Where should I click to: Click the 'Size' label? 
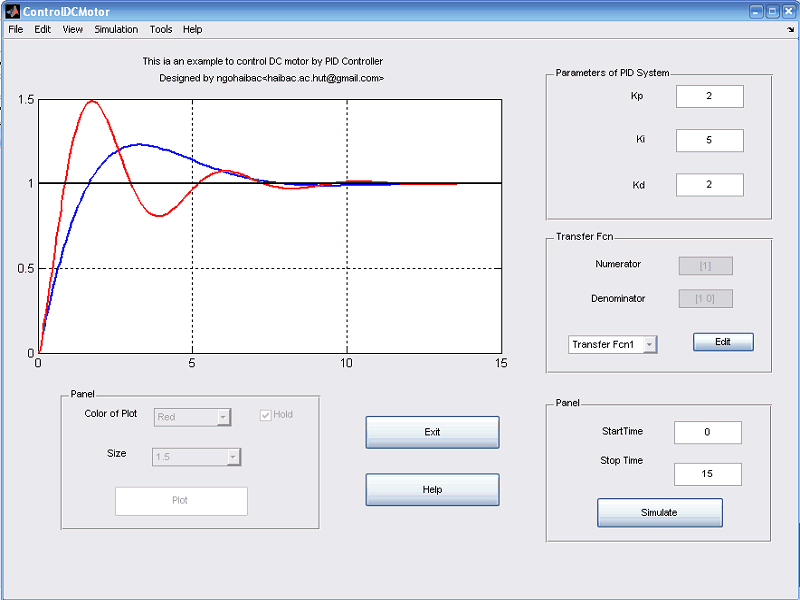click(x=116, y=454)
